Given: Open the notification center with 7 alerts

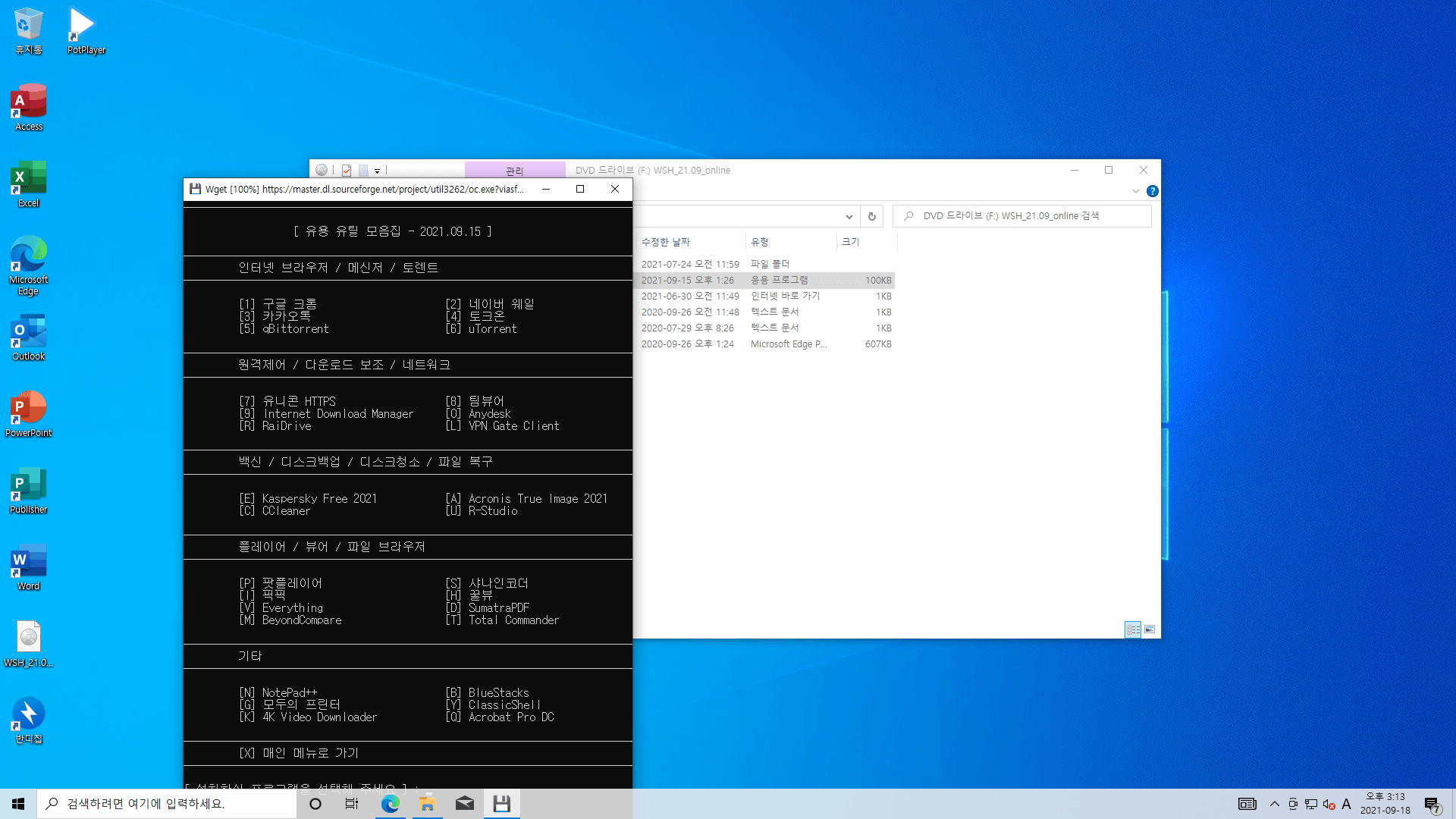Looking at the screenshot, I should click(1432, 805).
